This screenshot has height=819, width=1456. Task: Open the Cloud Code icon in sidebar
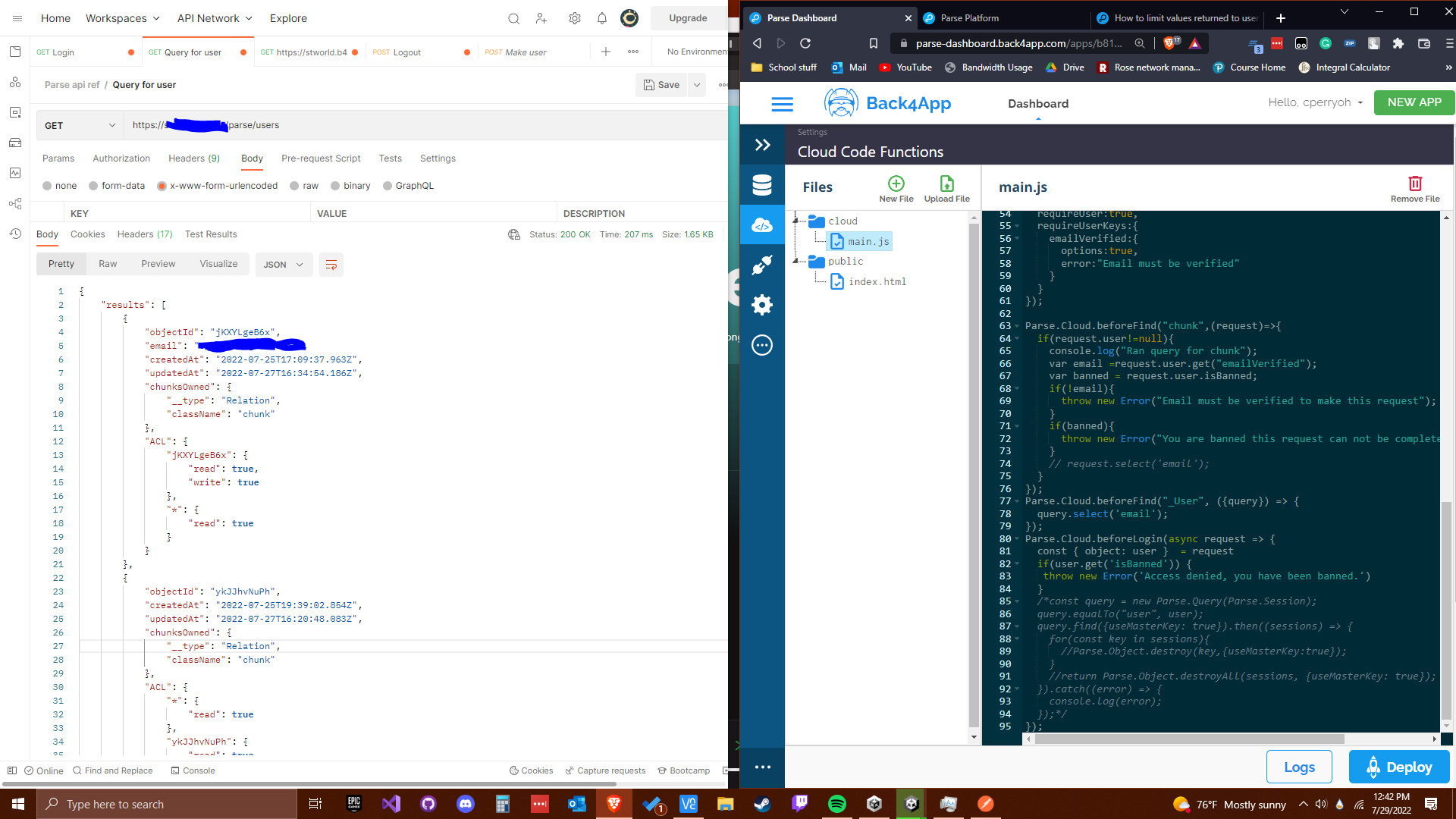tap(761, 225)
